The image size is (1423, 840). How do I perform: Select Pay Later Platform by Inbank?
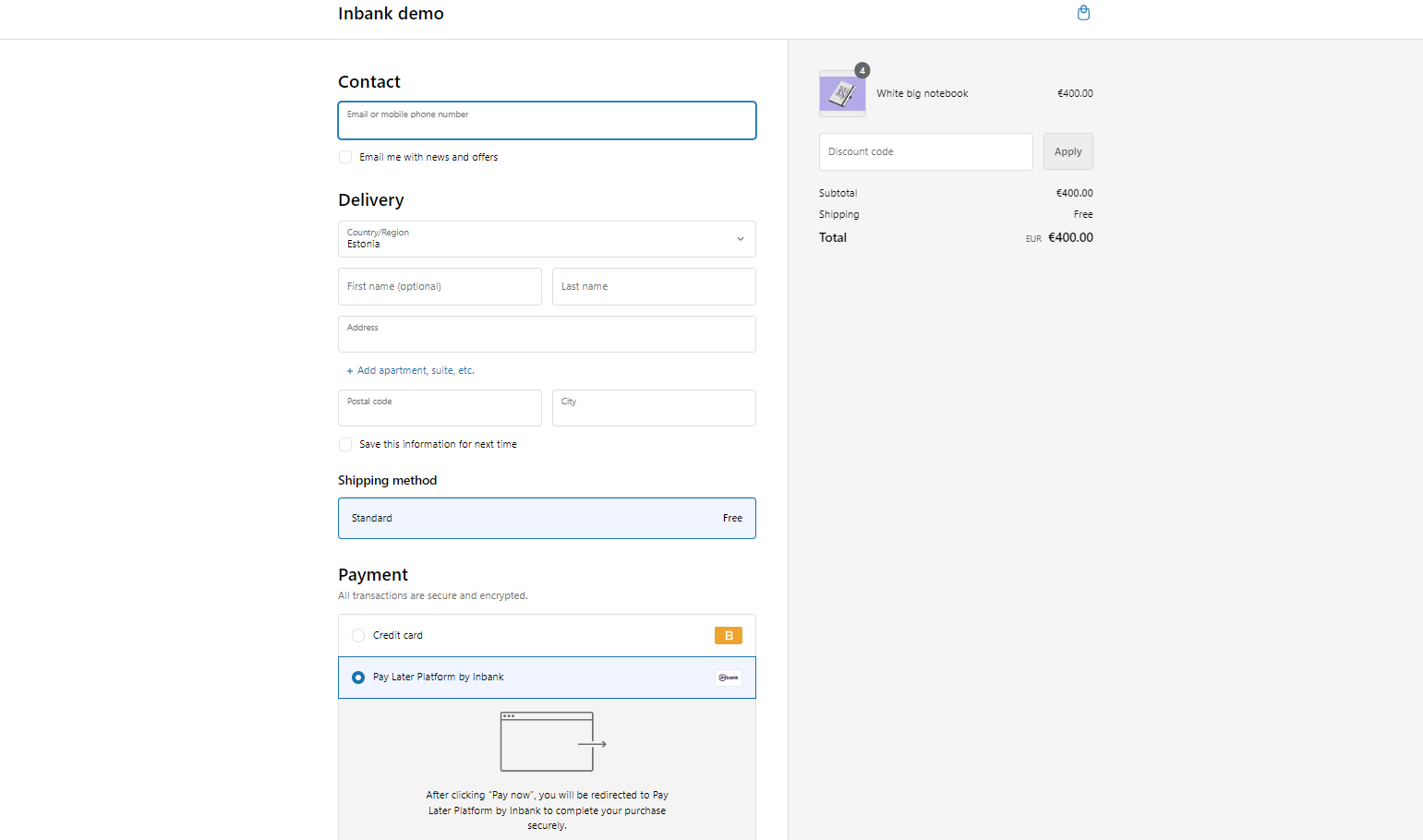tap(358, 678)
